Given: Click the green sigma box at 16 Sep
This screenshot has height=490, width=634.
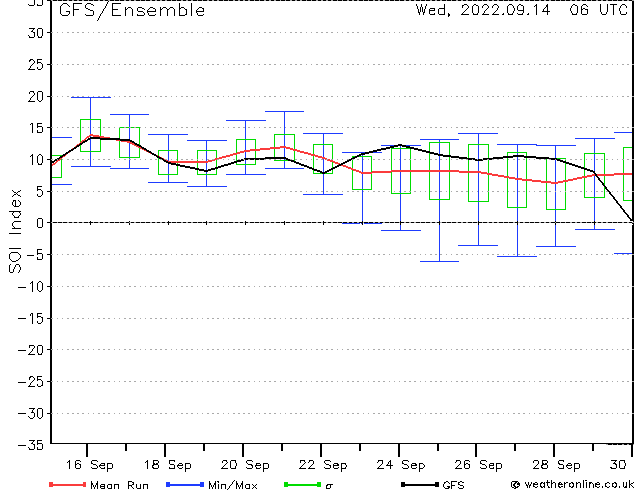Looking at the screenshot, I should click(x=90, y=135).
